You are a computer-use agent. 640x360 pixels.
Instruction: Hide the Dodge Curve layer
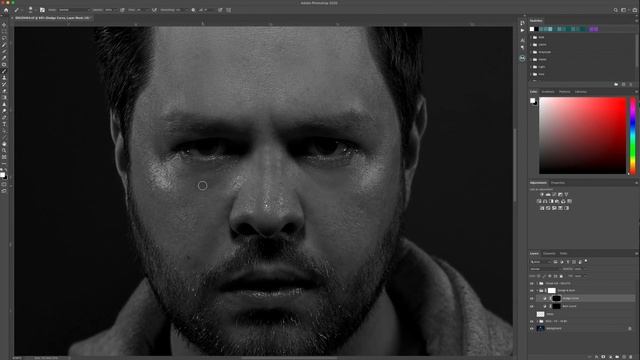coord(531,298)
